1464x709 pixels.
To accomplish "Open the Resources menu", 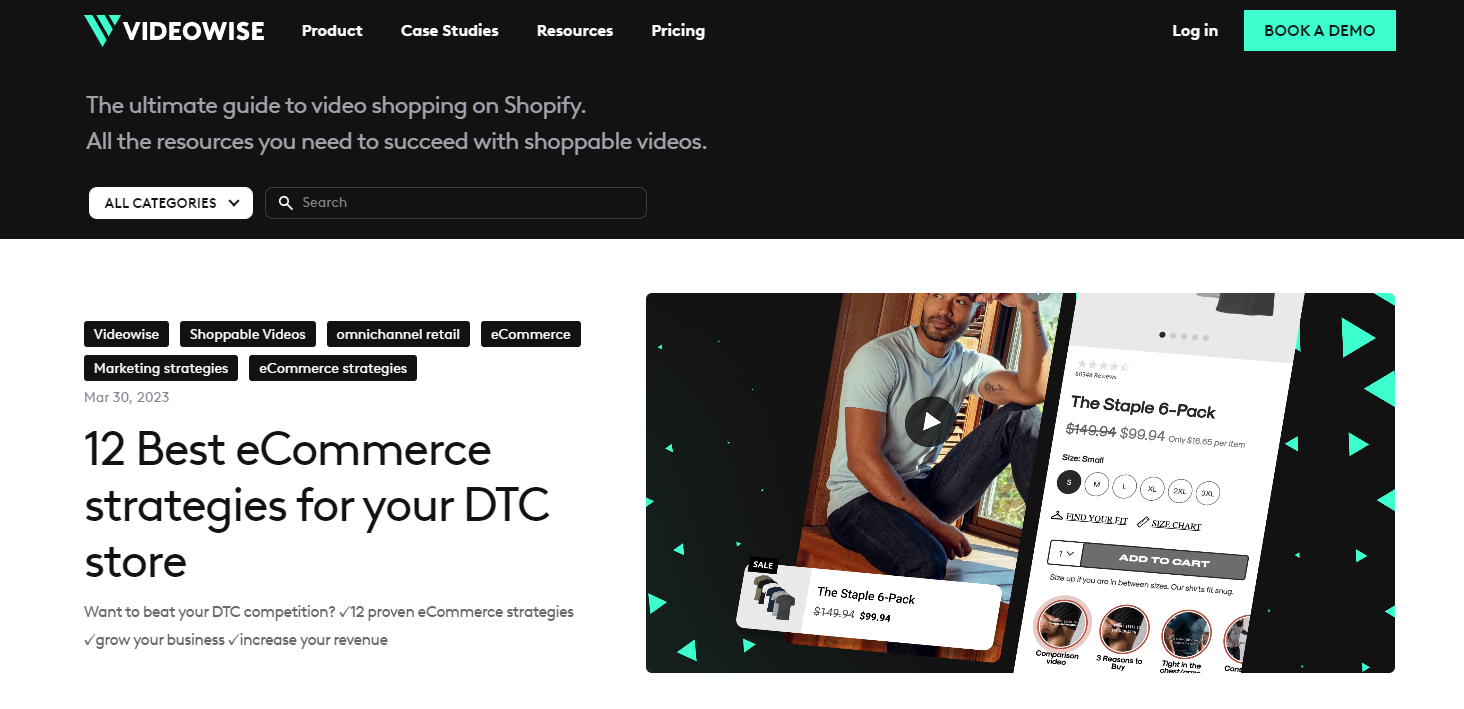I will [575, 31].
